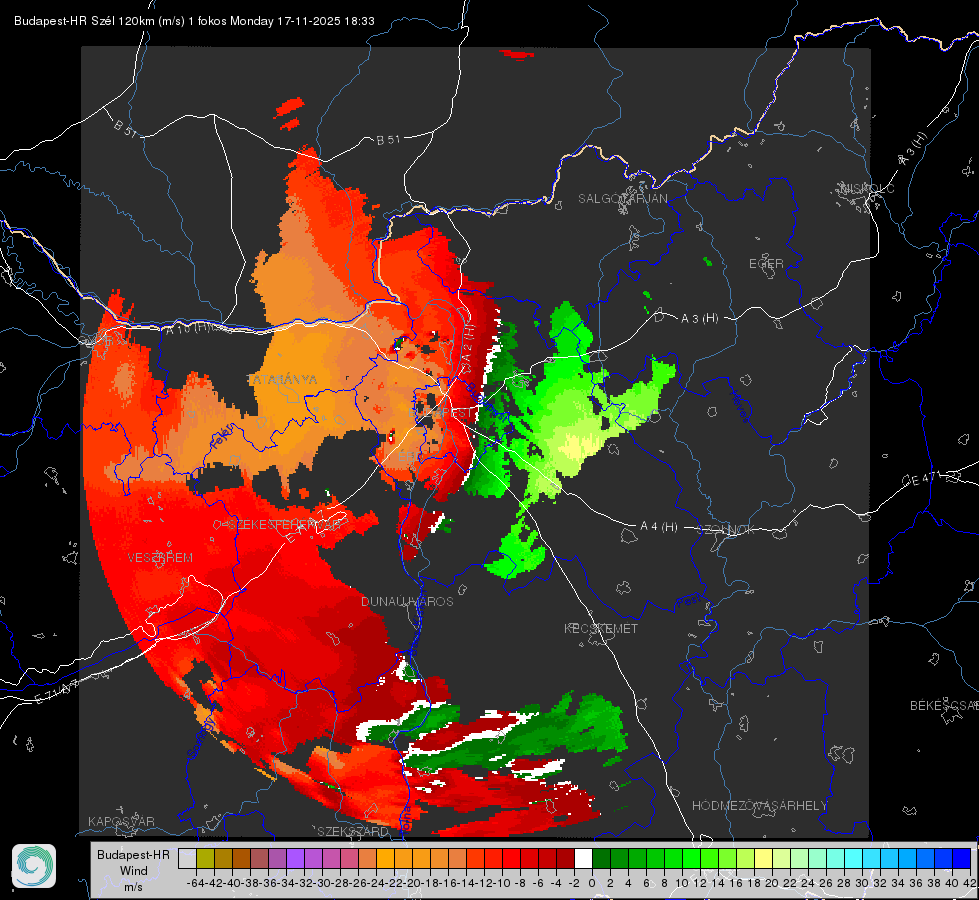Click the KAPOSVÁR city label
The width and height of the screenshot is (979, 900).
tap(121, 821)
